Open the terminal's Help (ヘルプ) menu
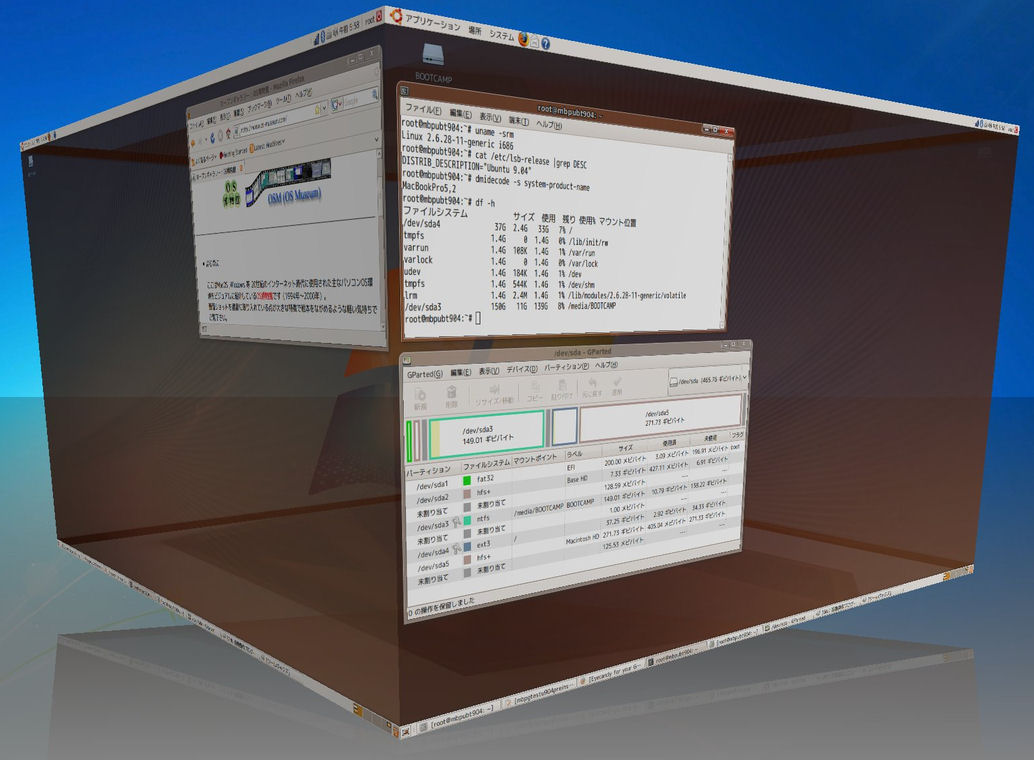1034x760 pixels. pyautogui.click(x=549, y=124)
